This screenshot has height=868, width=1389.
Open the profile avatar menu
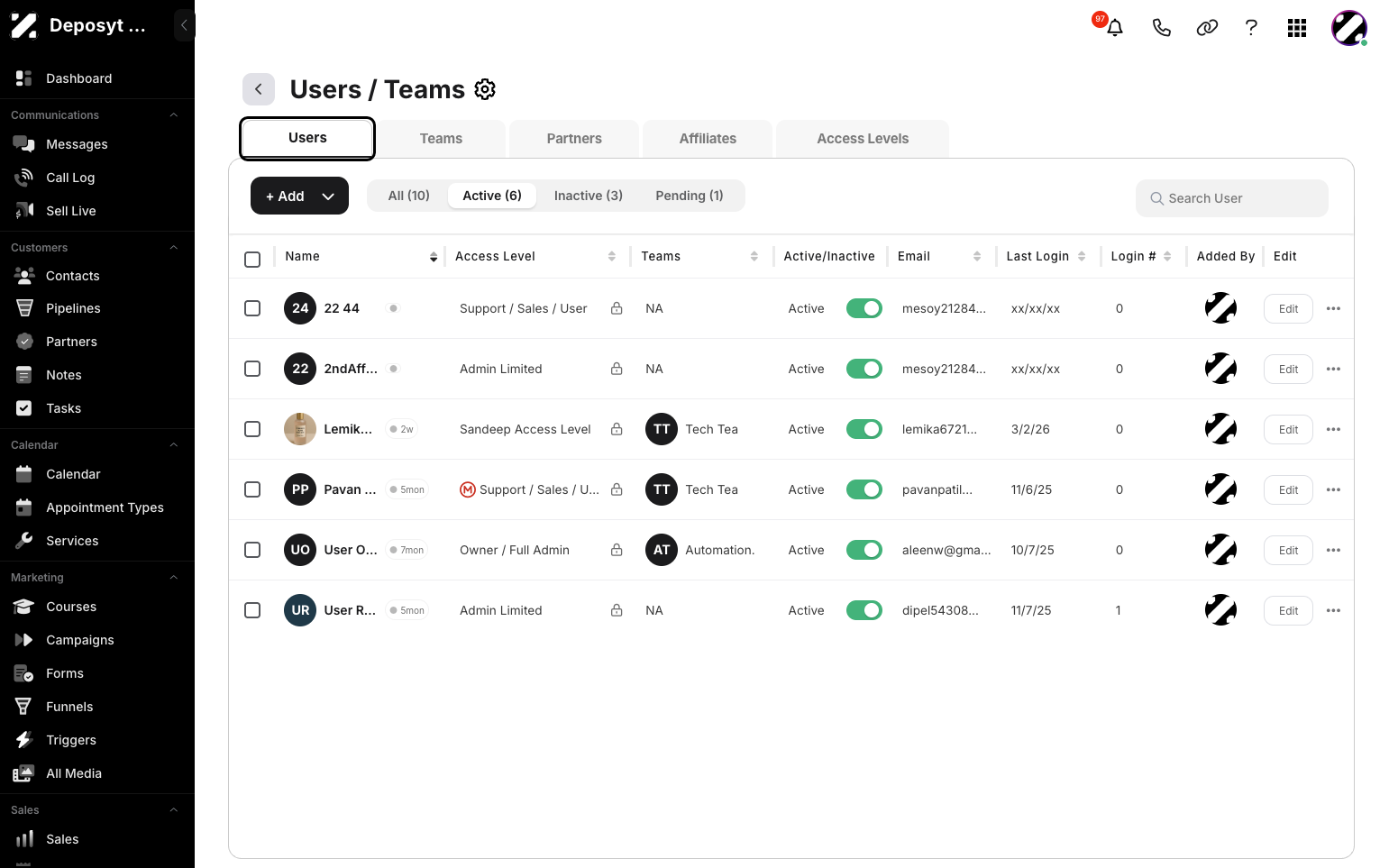click(x=1349, y=28)
